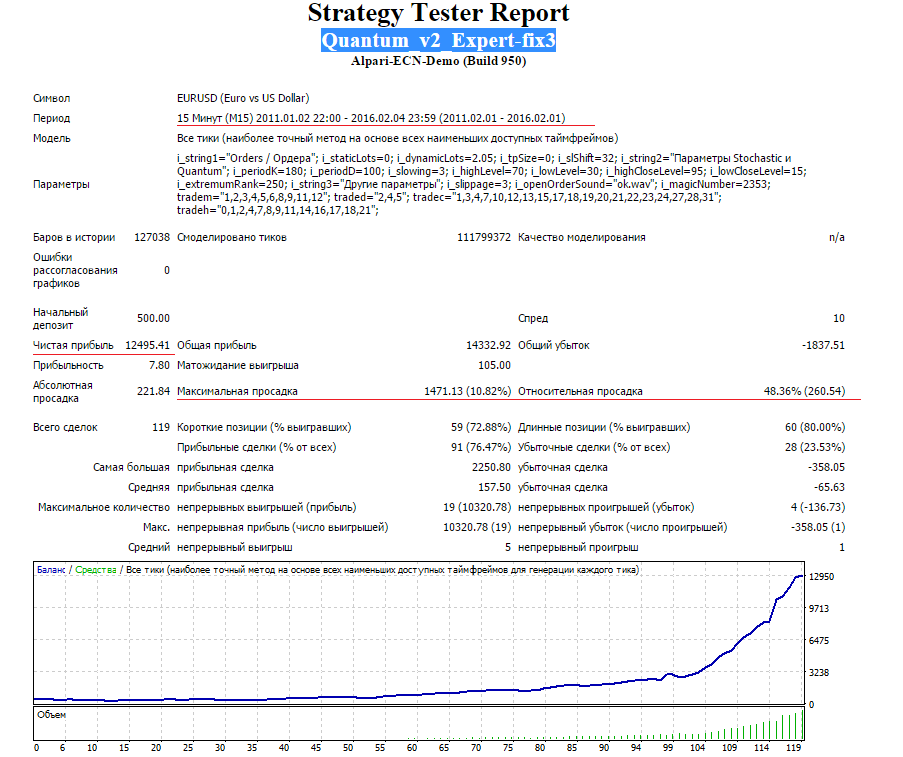Click the 'Длинные позиции (% выигравших)' label

(x=604, y=427)
